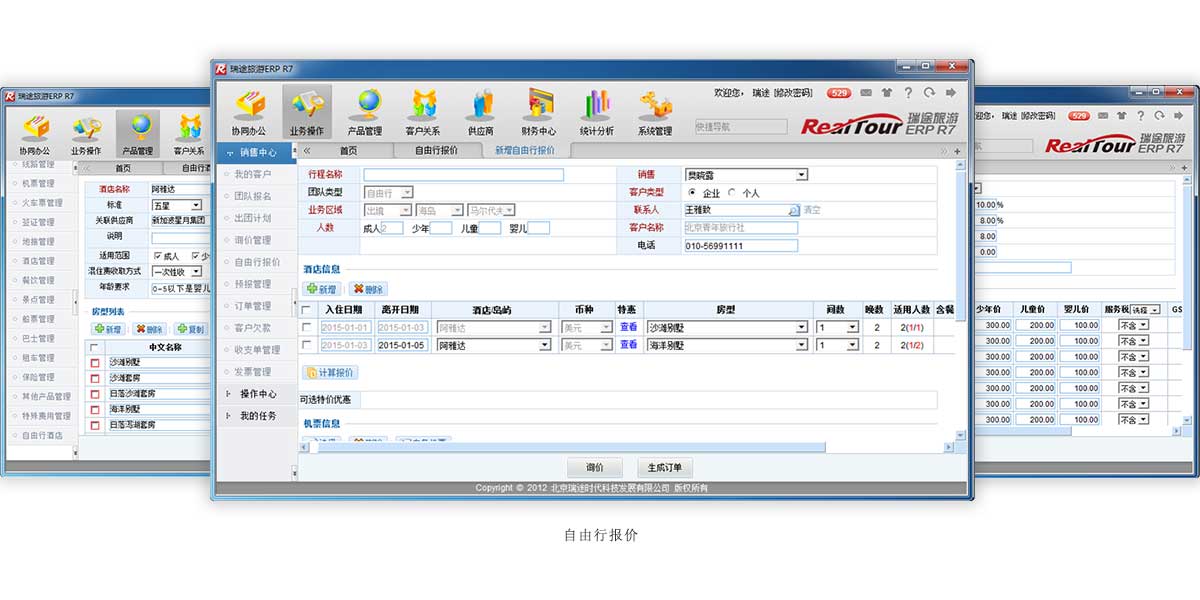Screen dimensions: 1200x600
Task: Open the 协同办公 module icon
Action: pos(249,108)
